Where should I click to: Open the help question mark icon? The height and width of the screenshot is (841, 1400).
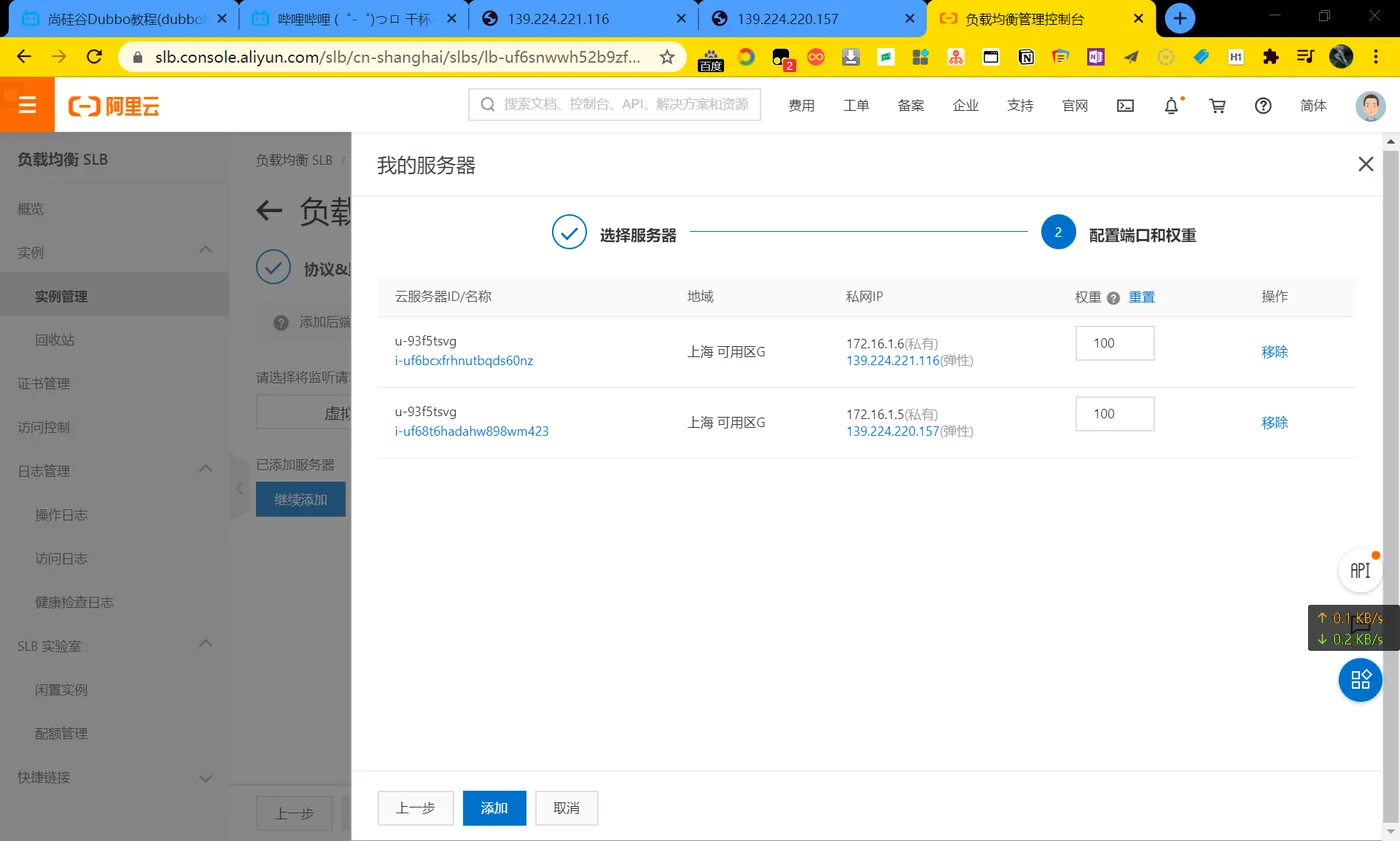click(x=1263, y=105)
